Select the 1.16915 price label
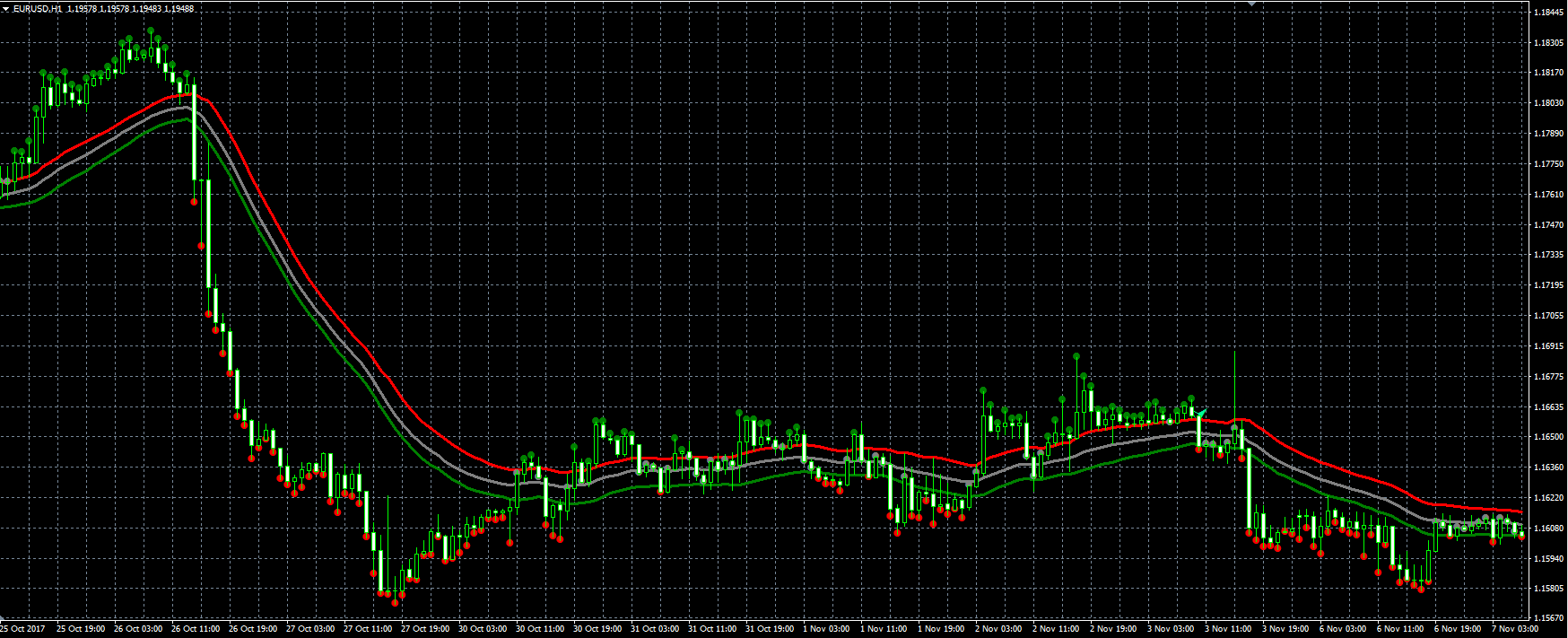1568x638 pixels. 1549,346
